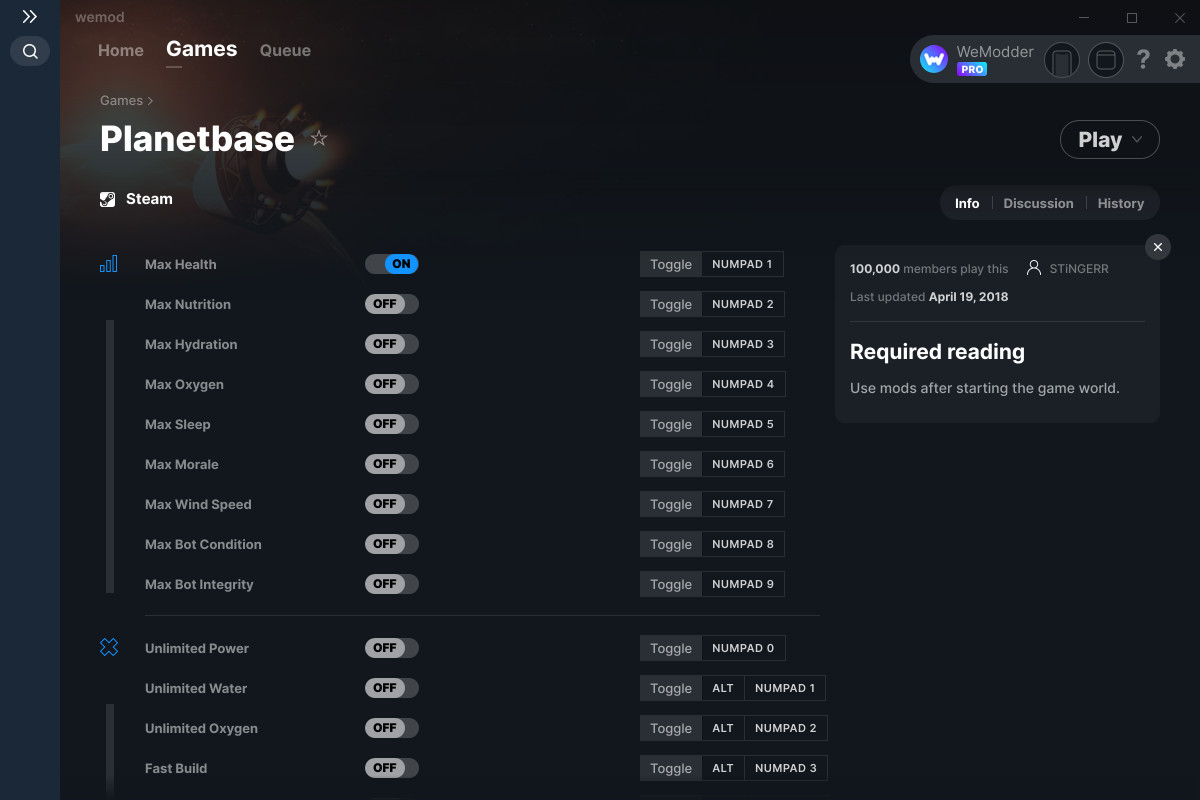
Task: Maximize the wemod window
Action: [x=1132, y=18]
